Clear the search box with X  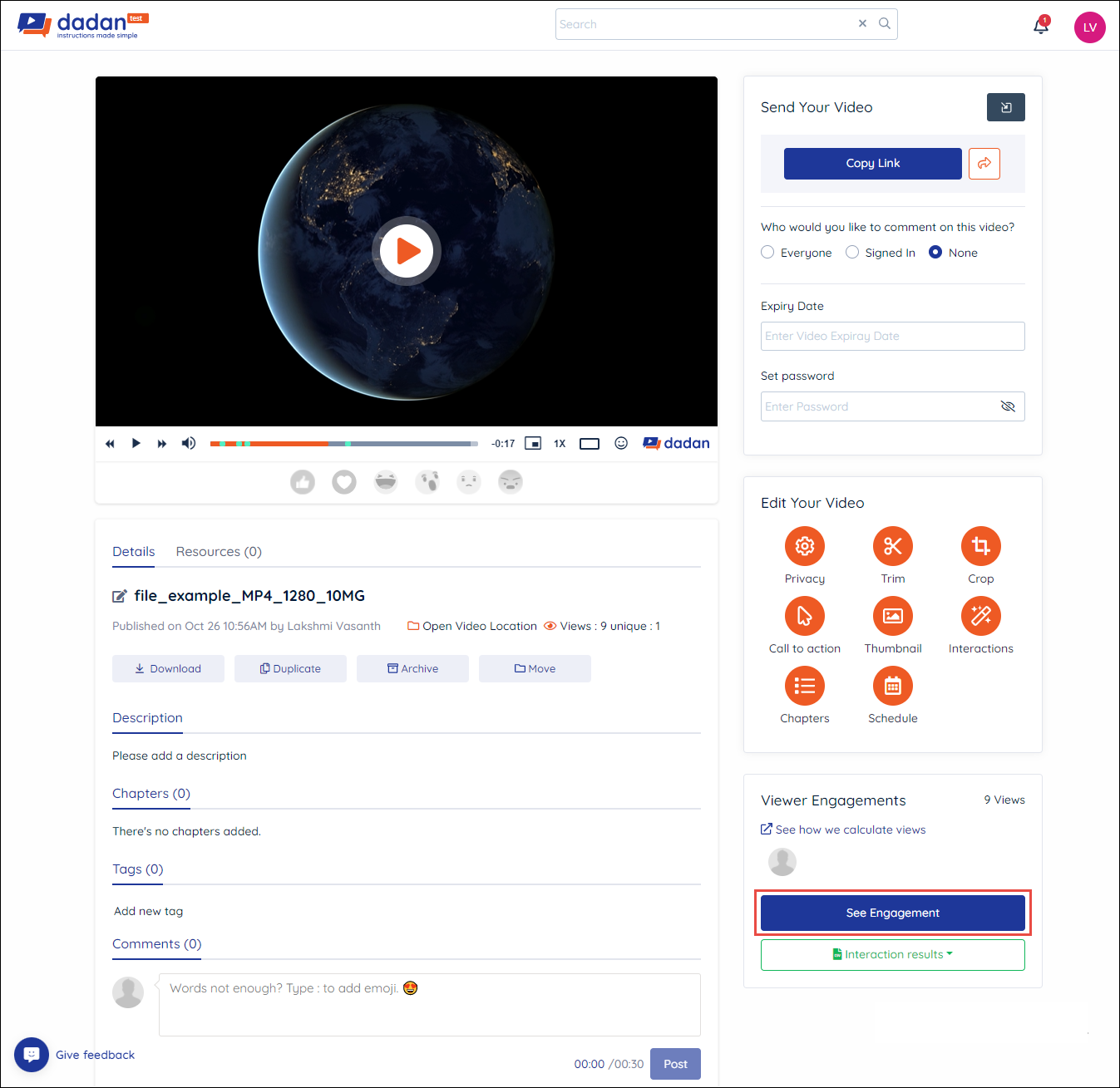tap(862, 24)
